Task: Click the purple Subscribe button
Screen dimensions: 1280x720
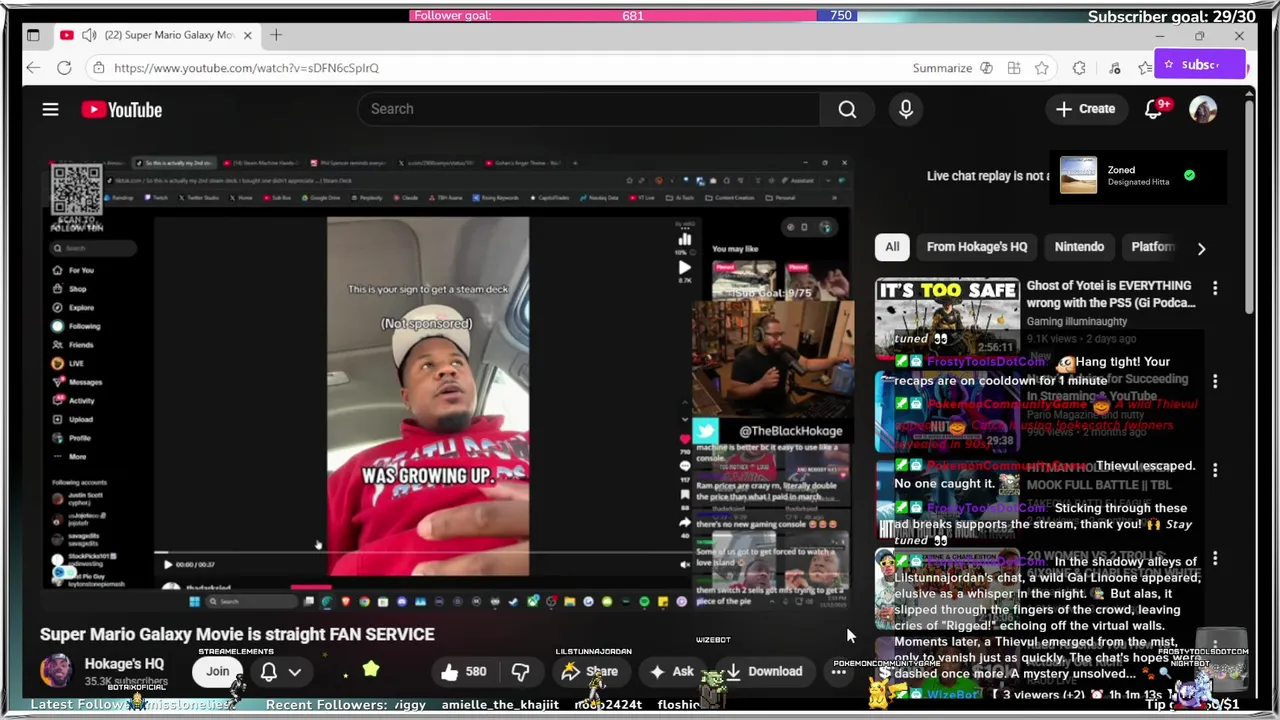Action: (1200, 65)
